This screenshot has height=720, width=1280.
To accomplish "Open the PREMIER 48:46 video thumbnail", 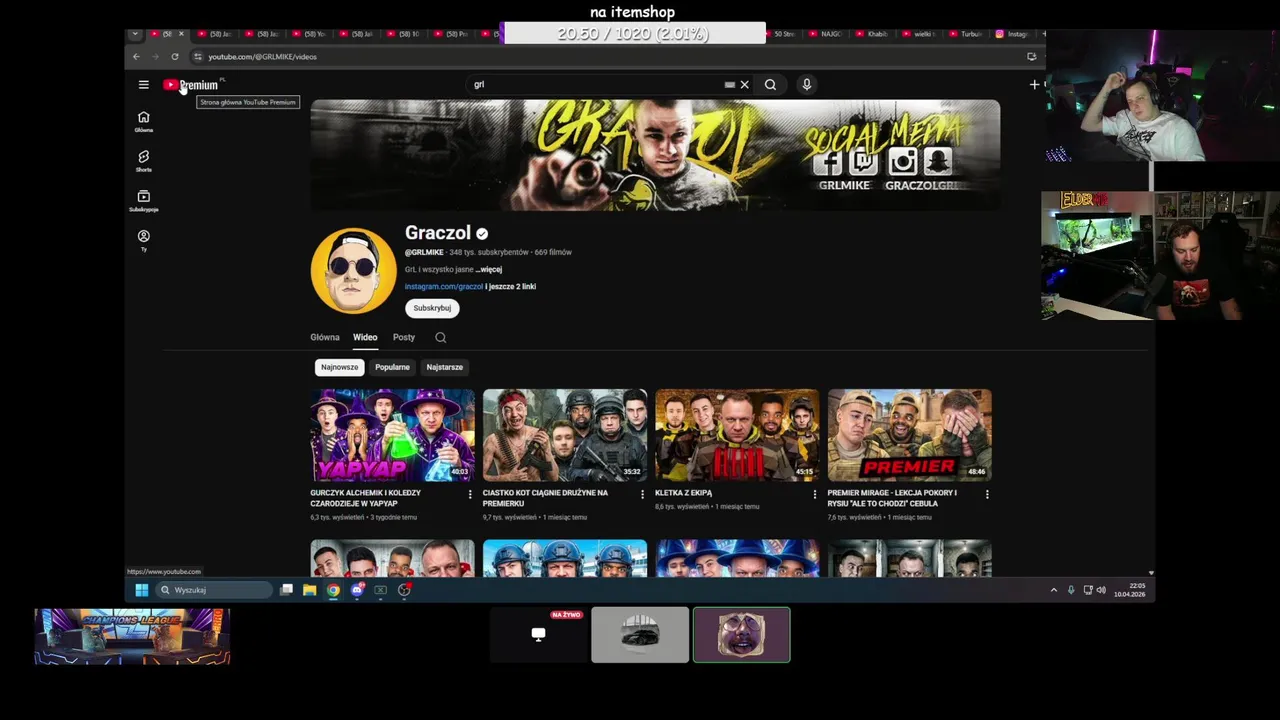I will 910,435.
